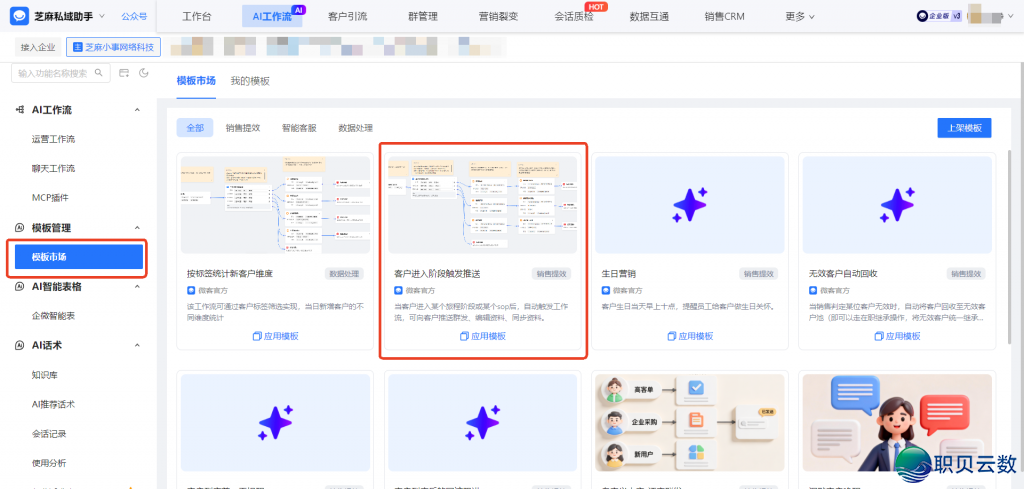Click the 上架模板 button
This screenshot has width=1024, height=489.
point(964,128)
